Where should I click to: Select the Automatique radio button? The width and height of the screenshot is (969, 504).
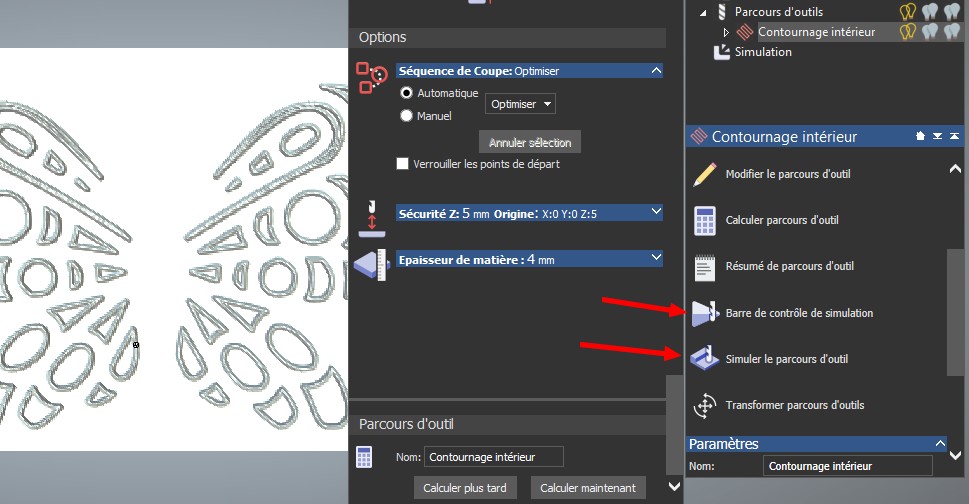point(406,93)
